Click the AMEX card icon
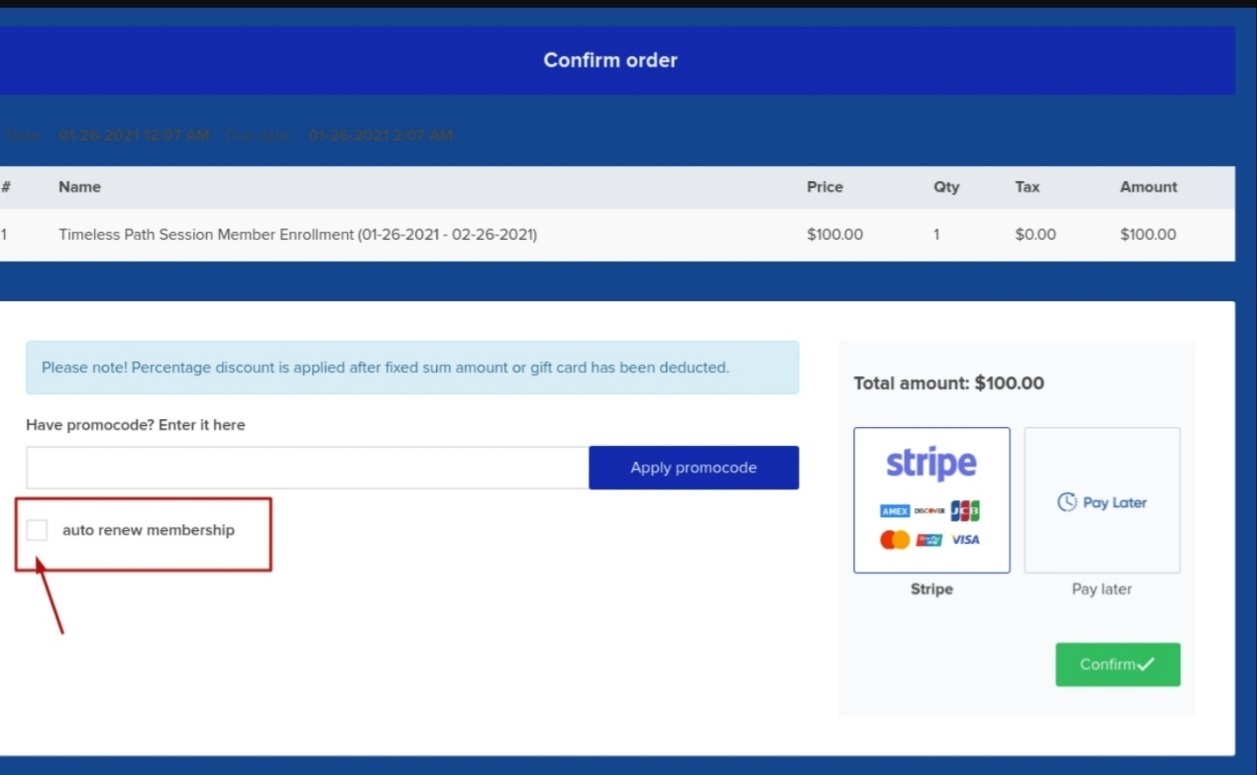The width and height of the screenshot is (1257, 775). click(x=895, y=511)
